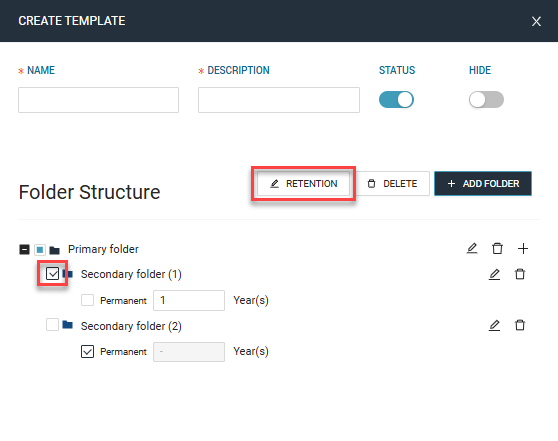Toggle the STATUS switch off
Viewport: 558px width, 441px height.
click(396, 100)
